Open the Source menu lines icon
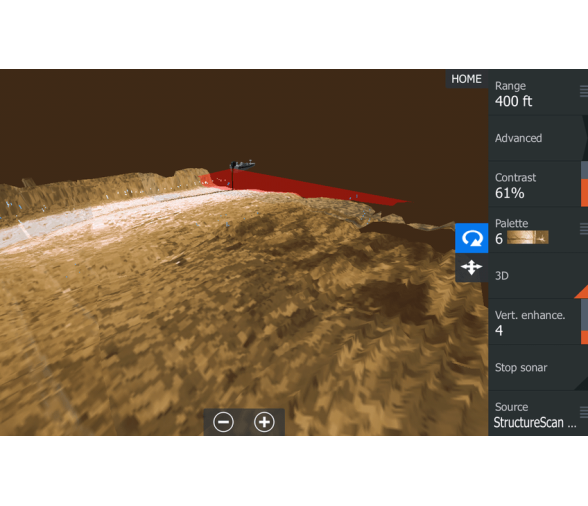The width and height of the screenshot is (588, 506). 584,412
